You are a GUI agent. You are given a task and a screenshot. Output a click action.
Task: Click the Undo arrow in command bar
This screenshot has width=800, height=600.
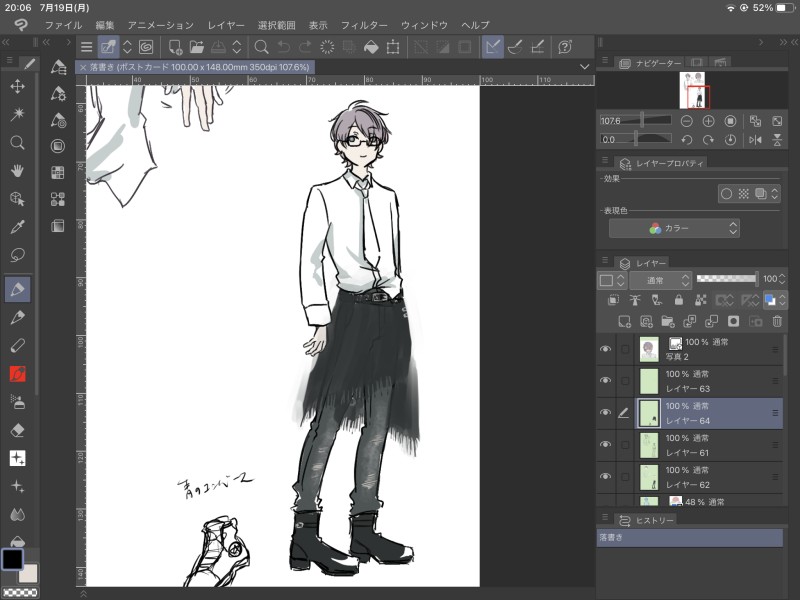tap(283, 47)
